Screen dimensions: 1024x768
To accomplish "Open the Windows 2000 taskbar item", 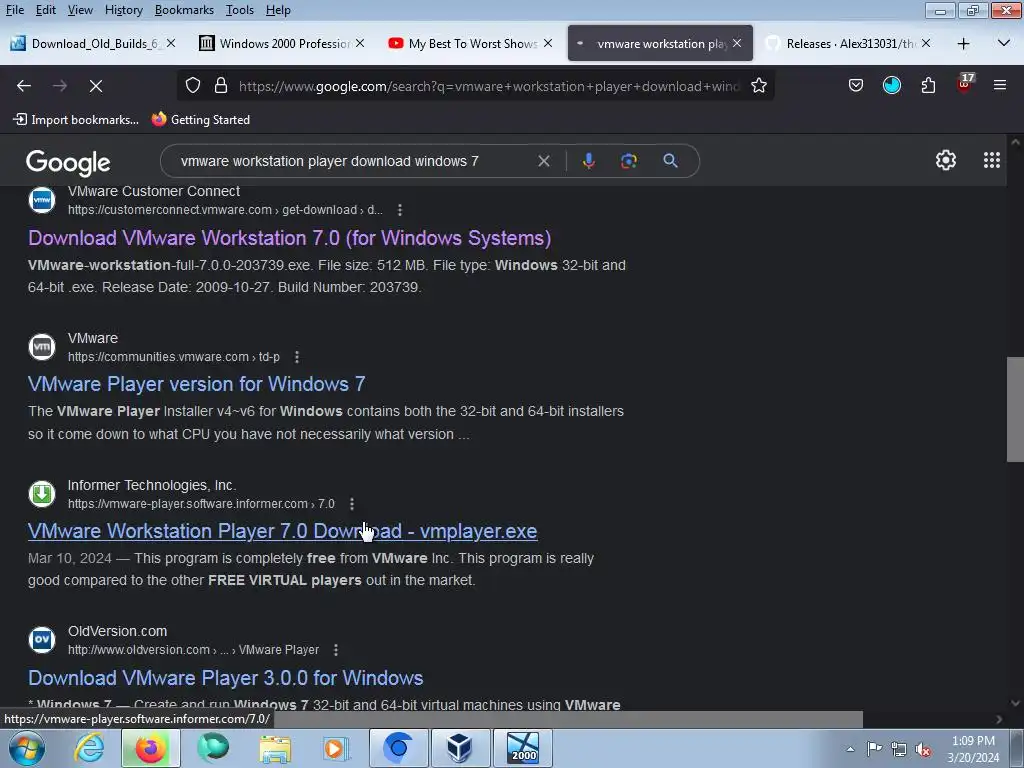I will 523,748.
